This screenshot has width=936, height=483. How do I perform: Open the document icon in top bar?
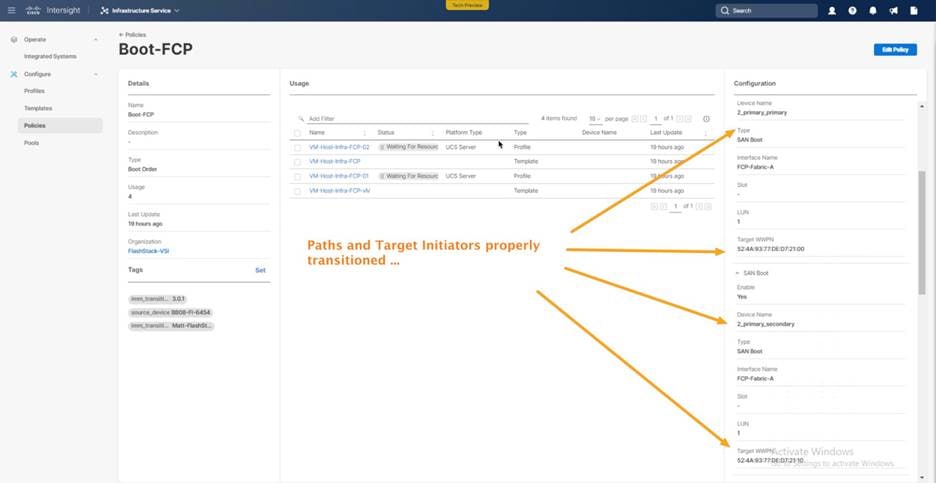(914, 11)
